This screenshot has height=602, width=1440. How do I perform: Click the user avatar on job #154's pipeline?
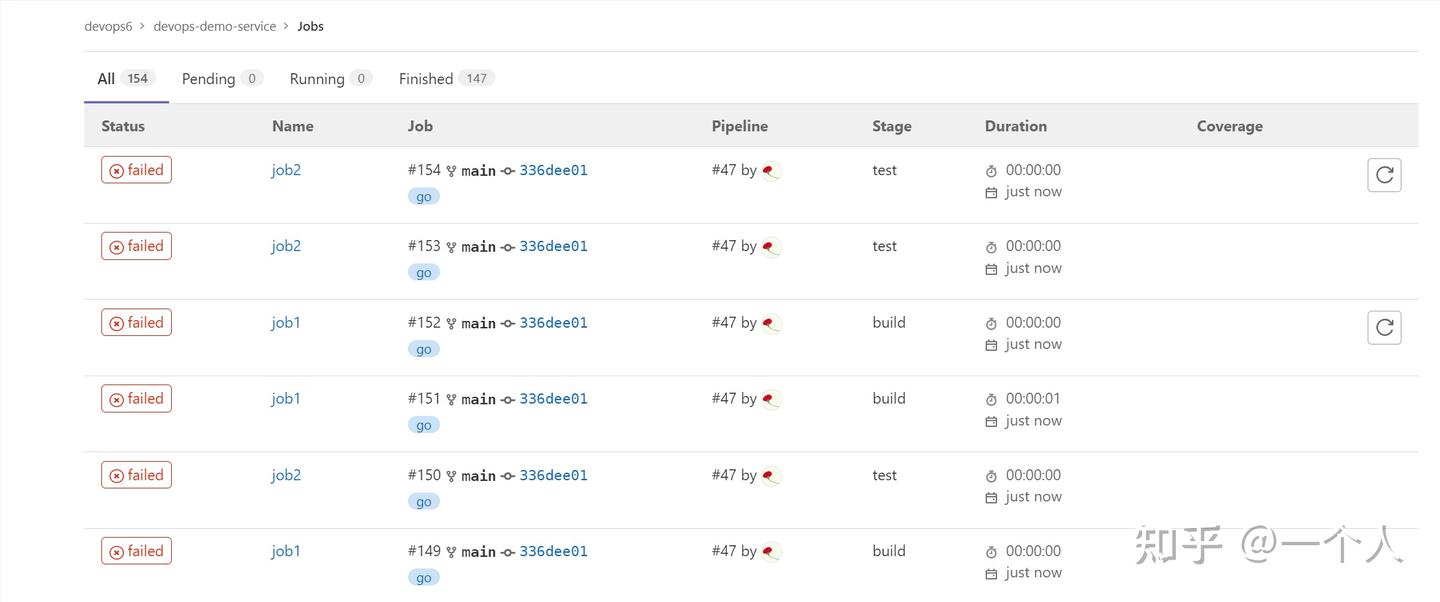point(771,171)
